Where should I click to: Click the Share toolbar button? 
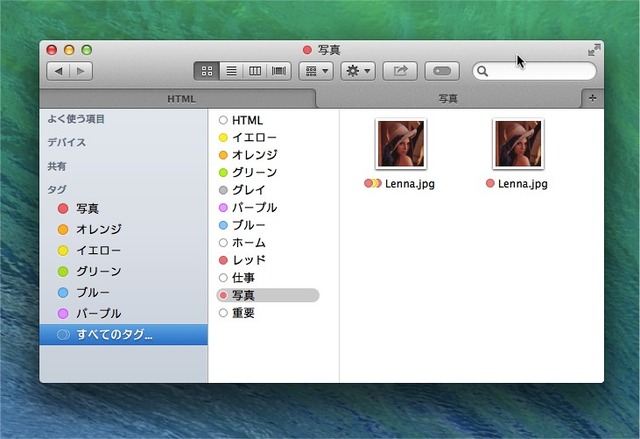(x=400, y=71)
